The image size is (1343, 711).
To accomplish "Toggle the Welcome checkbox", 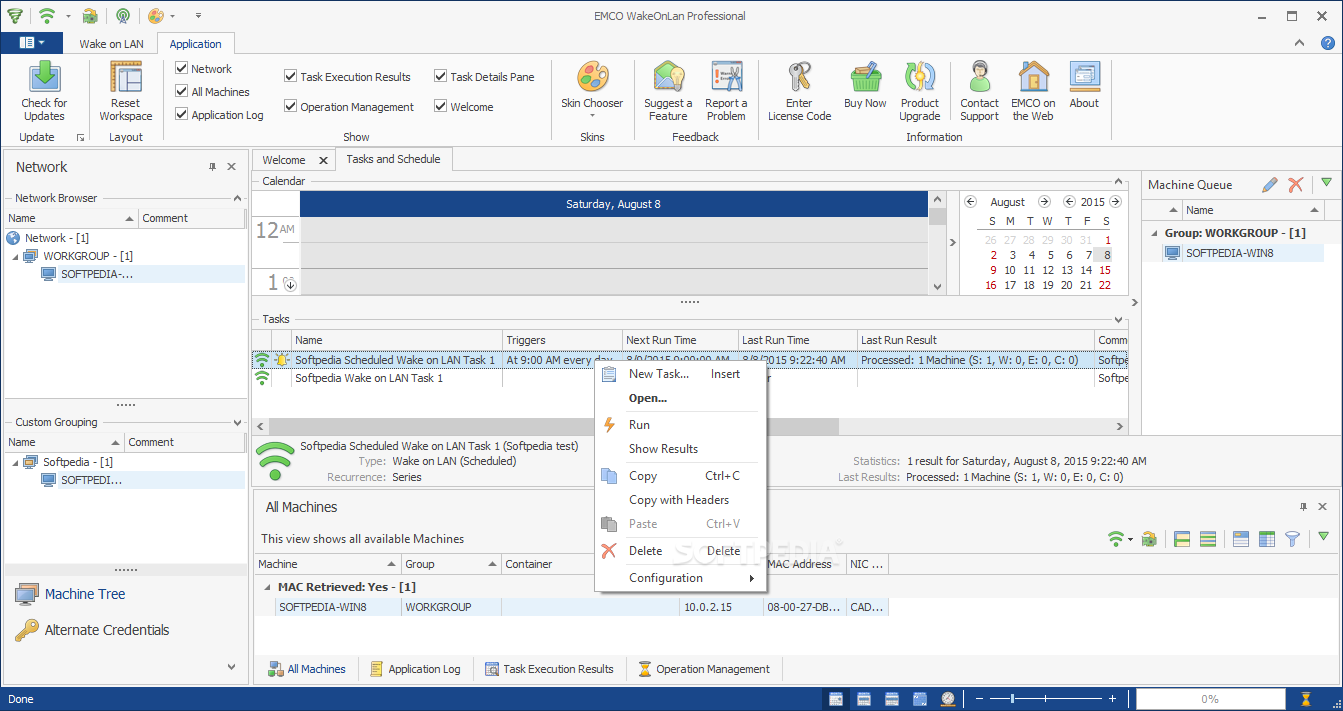I will 441,107.
